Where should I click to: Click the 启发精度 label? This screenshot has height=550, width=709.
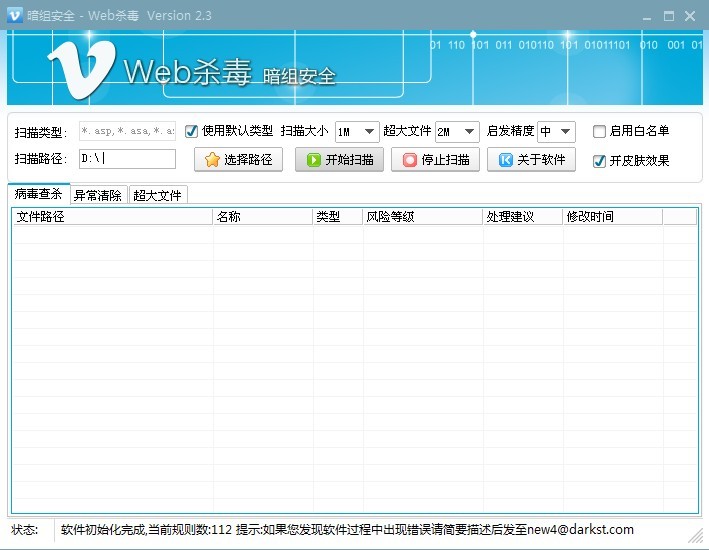510,131
